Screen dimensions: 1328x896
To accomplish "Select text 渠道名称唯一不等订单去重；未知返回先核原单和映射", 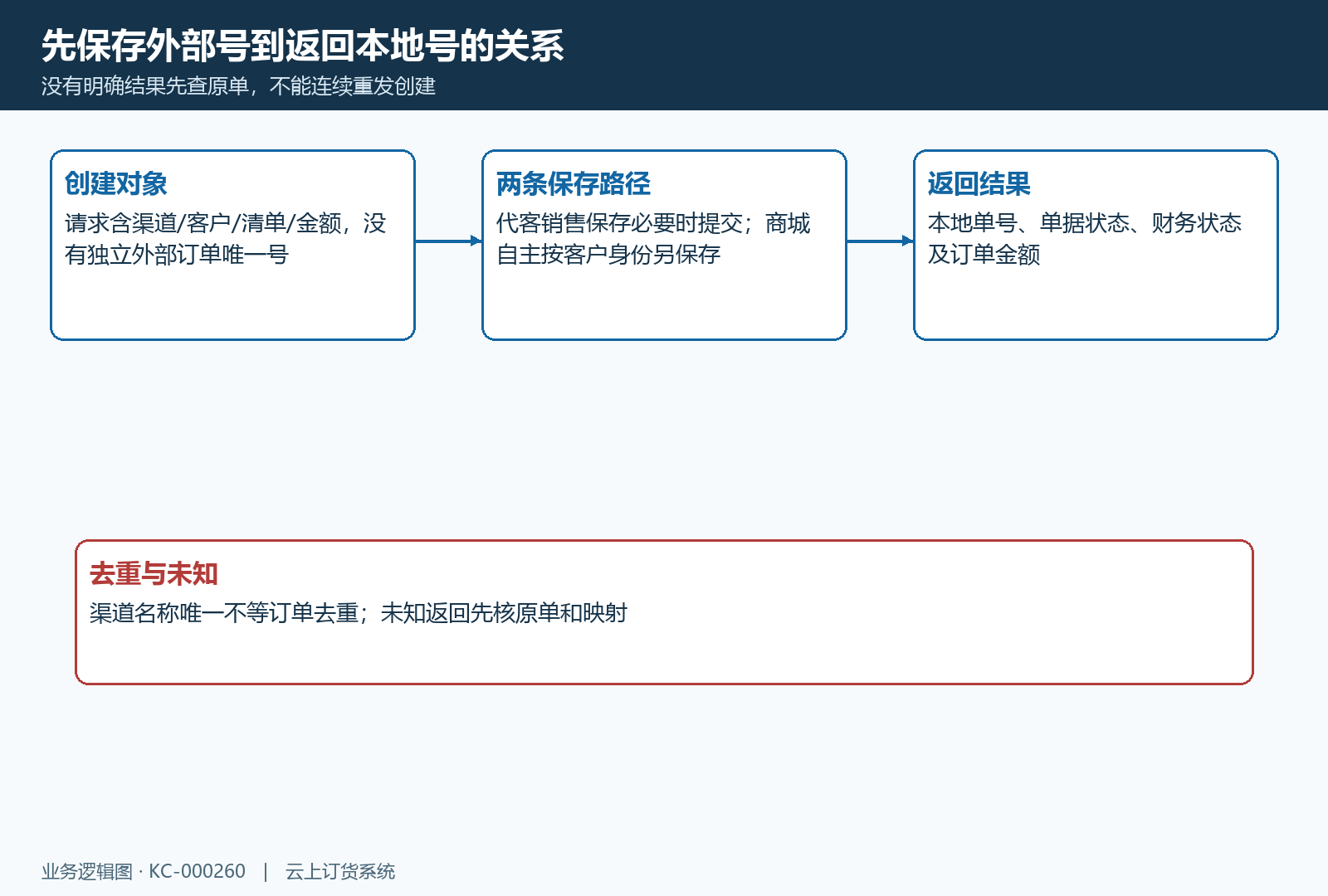I will click(359, 613).
